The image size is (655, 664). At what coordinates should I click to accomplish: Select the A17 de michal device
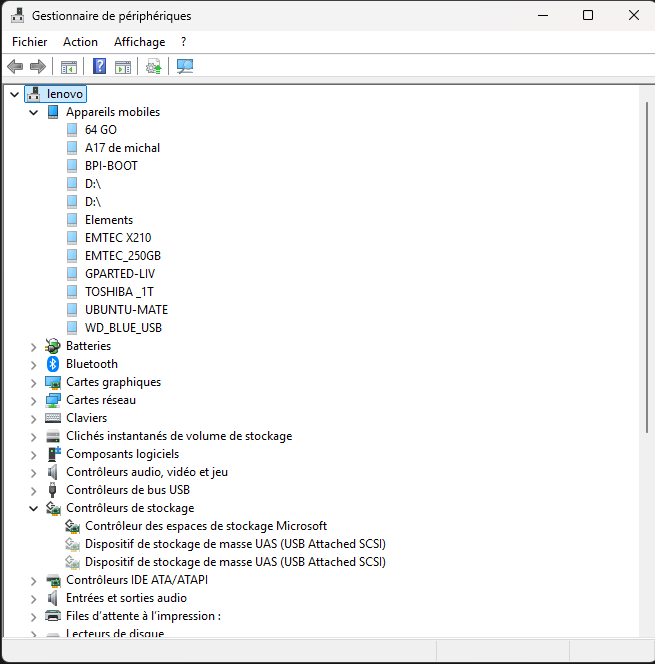tap(122, 148)
